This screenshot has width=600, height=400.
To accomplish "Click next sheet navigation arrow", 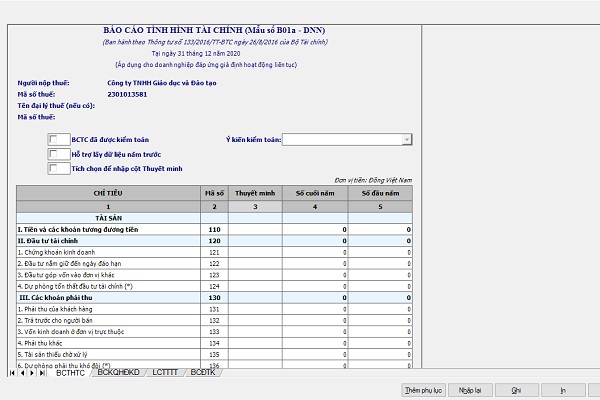I will click(30, 373).
